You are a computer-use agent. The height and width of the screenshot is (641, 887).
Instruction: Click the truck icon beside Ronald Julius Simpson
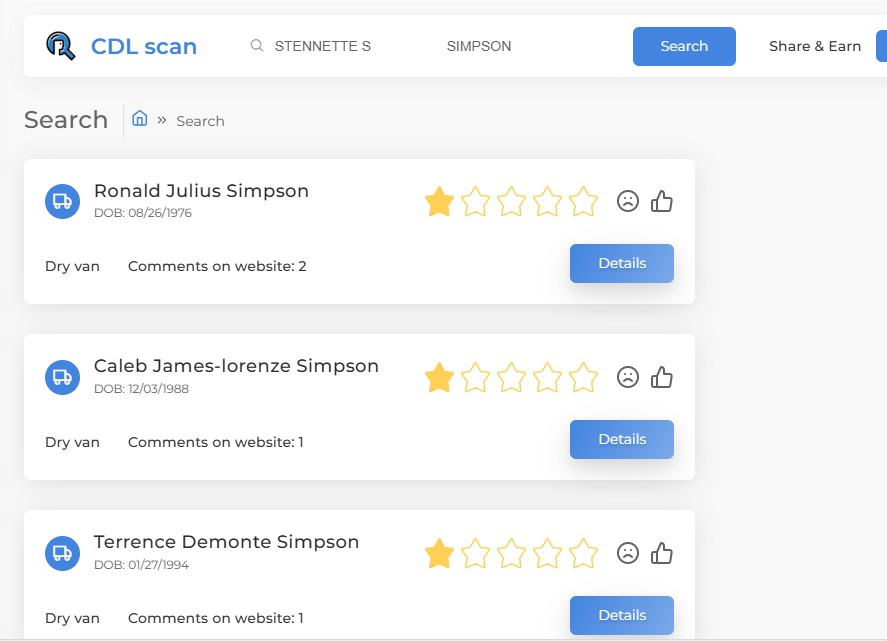tap(62, 201)
